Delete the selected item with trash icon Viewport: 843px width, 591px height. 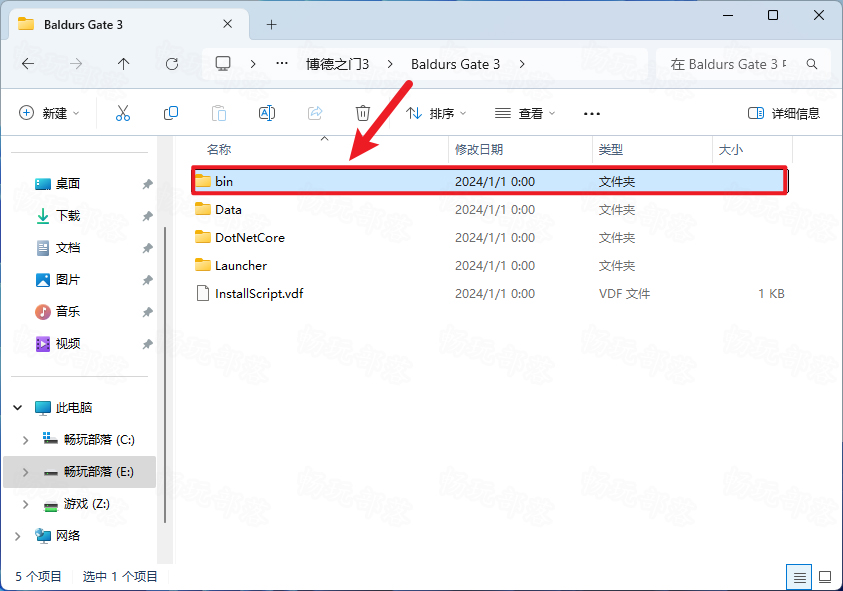pyautogui.click(x=363, y=113)
